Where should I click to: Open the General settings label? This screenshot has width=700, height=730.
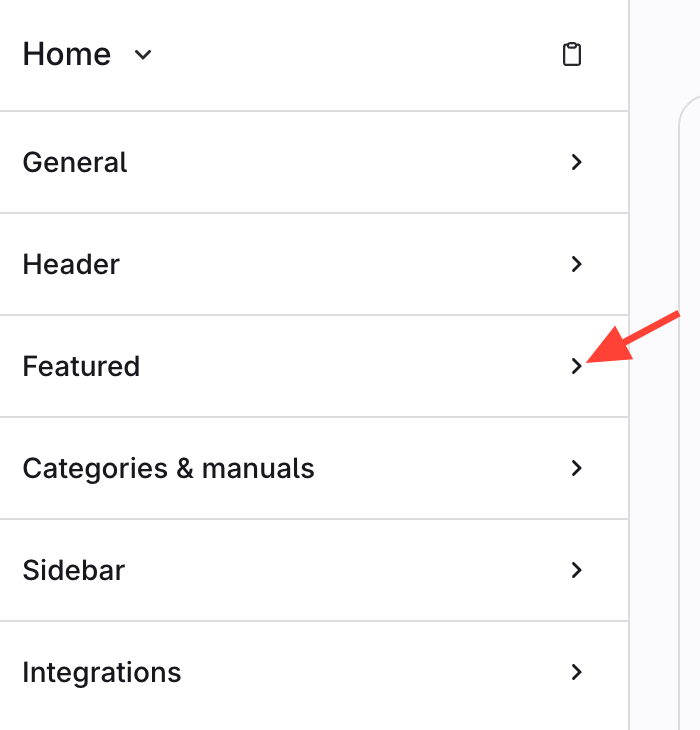click(x=75, y=162)
